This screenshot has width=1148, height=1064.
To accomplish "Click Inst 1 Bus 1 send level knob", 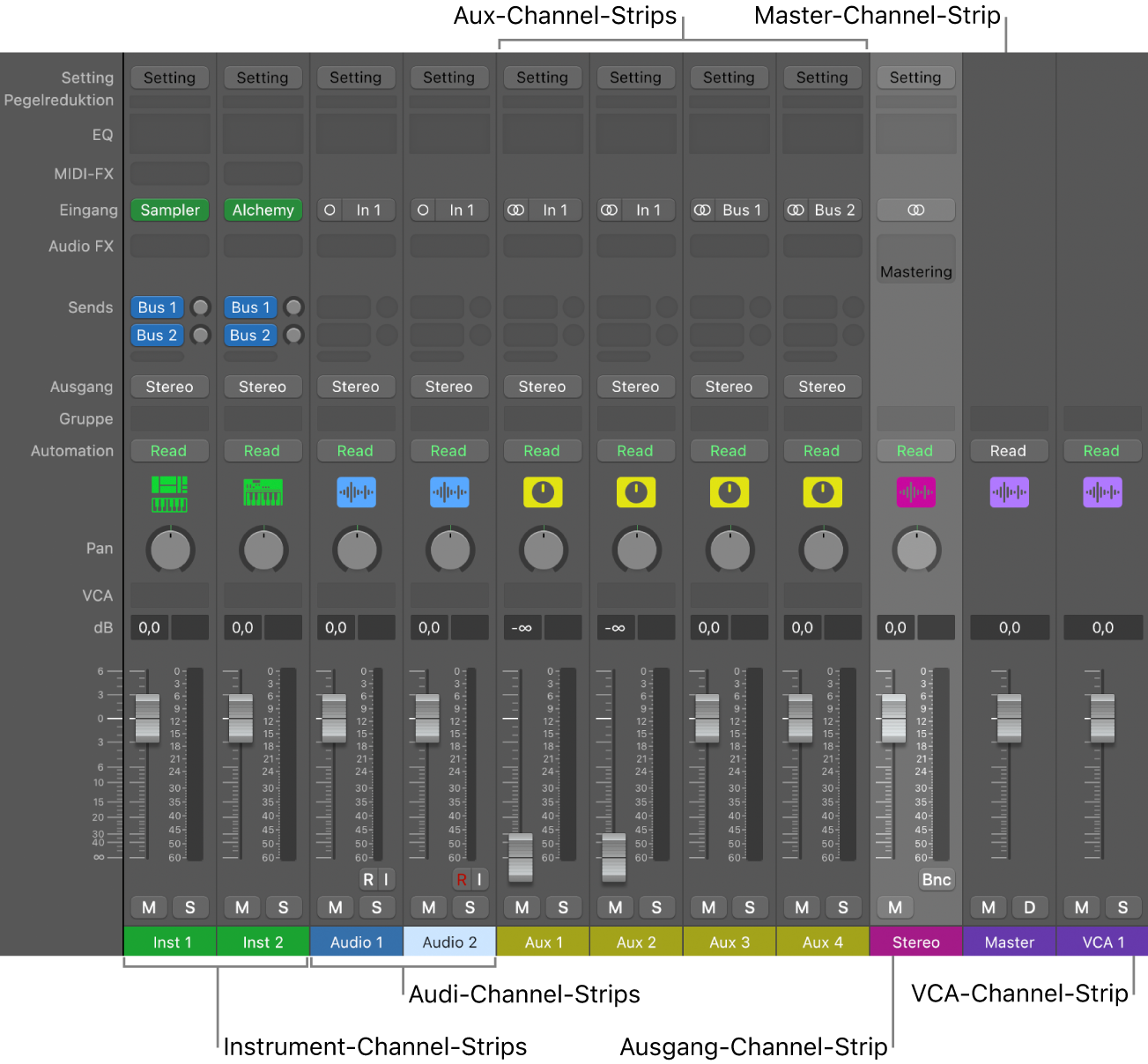I will pos(201,307).
